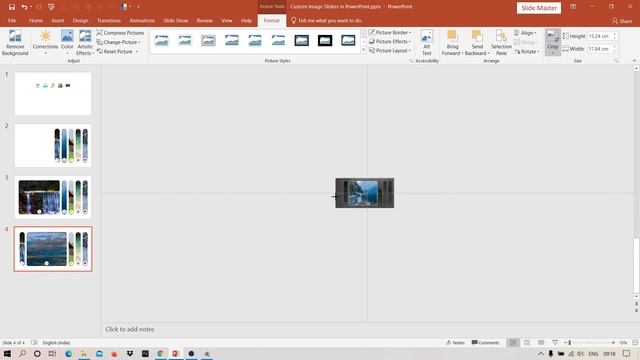Open the Artistic Effects dropdown
The image size is (640, 360).
[85, 42]
